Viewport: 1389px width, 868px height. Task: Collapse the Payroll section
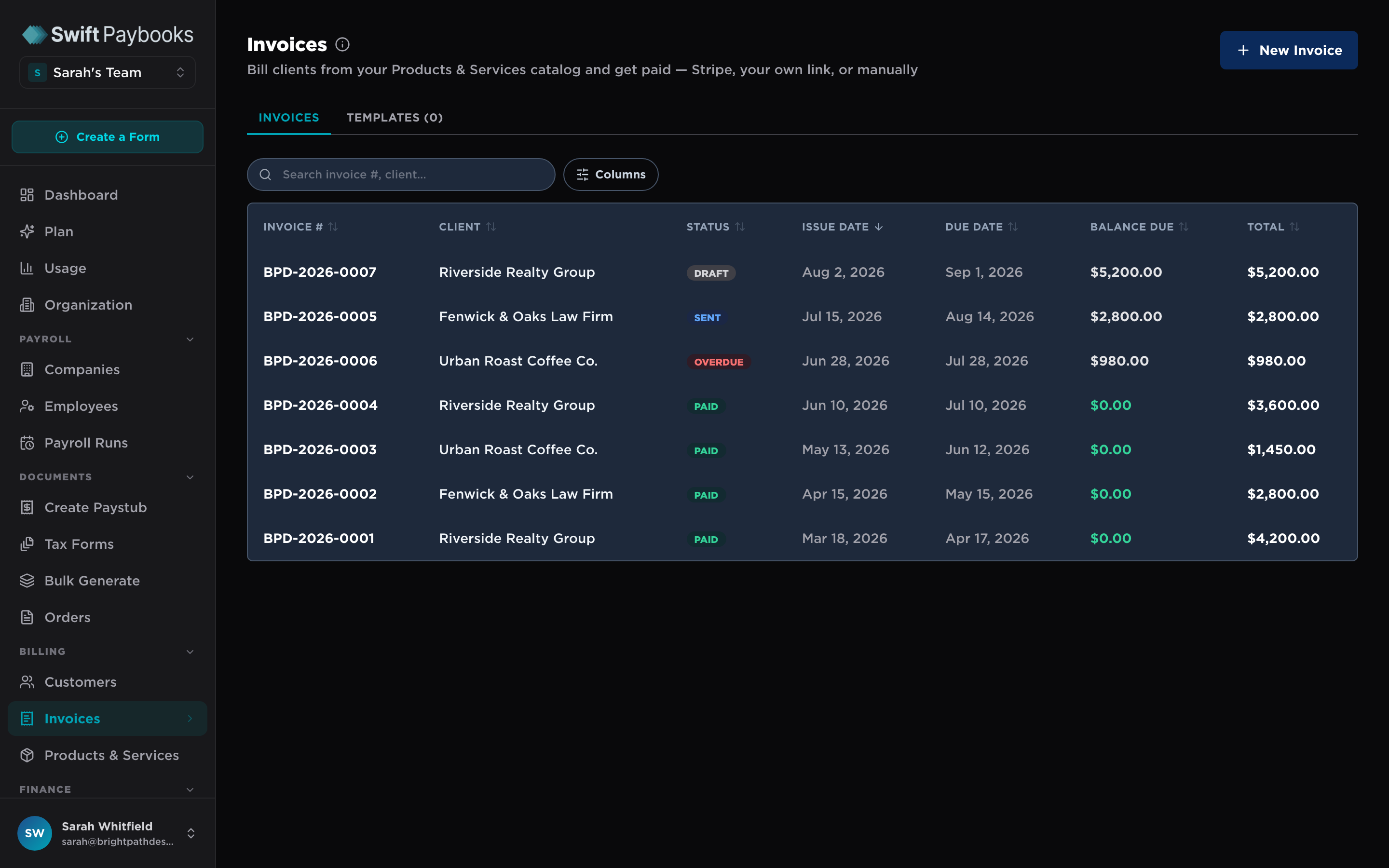click(x=190, y=339)
